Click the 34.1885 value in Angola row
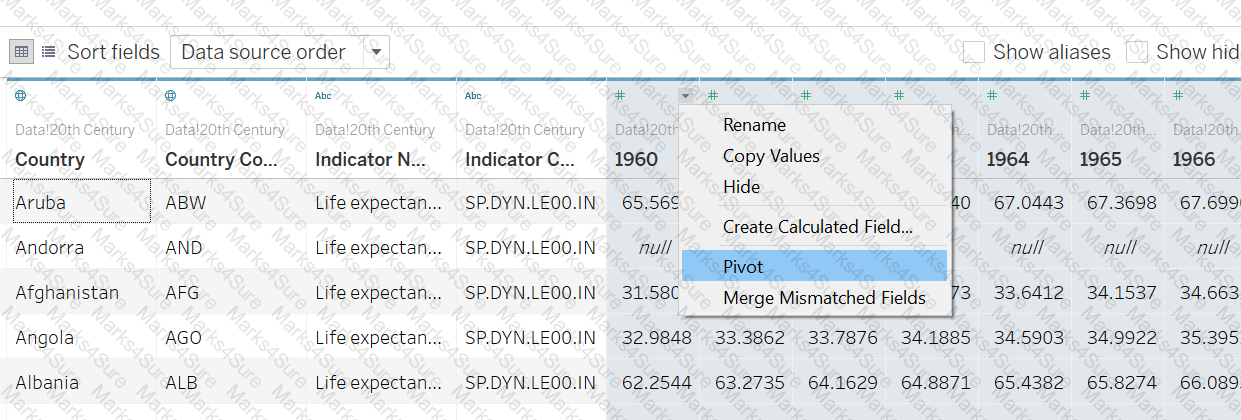The image size is (1241, 420). (936, 337)
